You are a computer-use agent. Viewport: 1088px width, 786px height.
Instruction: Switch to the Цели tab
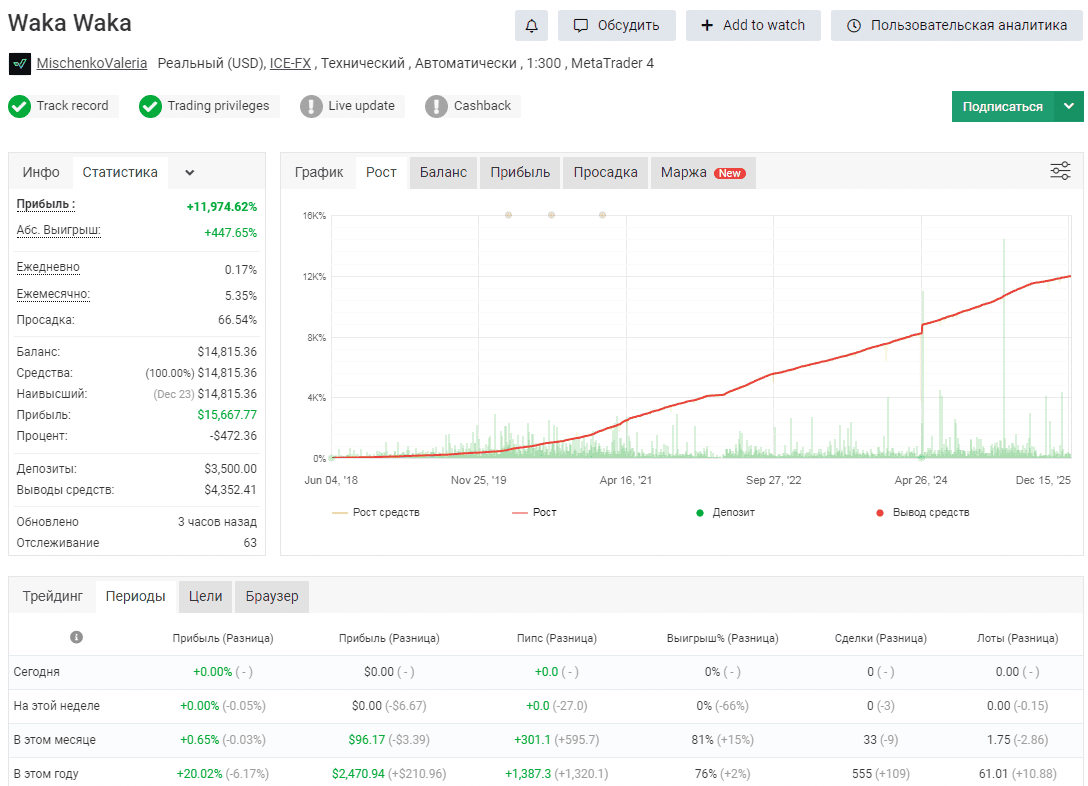point(205,597)
